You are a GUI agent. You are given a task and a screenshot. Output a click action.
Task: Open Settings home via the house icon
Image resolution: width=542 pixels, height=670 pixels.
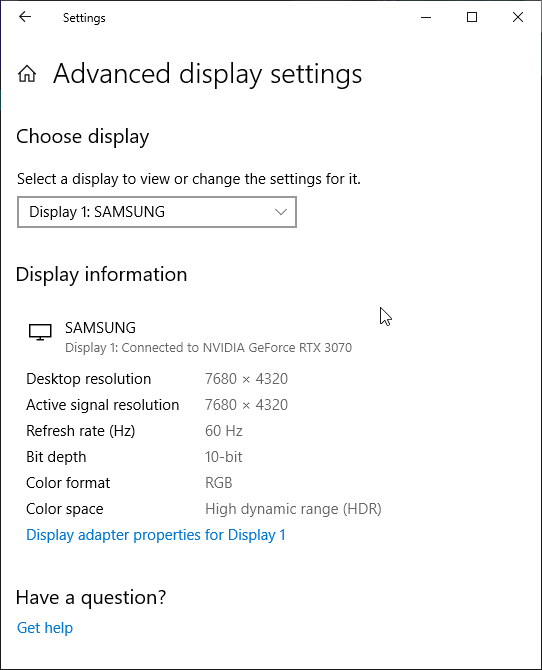pos(27,73)
